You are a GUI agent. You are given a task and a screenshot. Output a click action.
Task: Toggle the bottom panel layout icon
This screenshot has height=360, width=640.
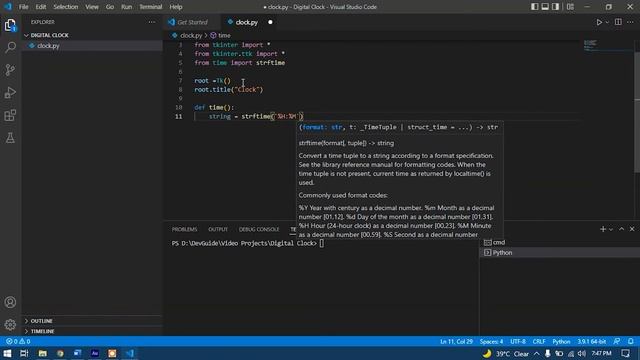click(x=545, y=7)
